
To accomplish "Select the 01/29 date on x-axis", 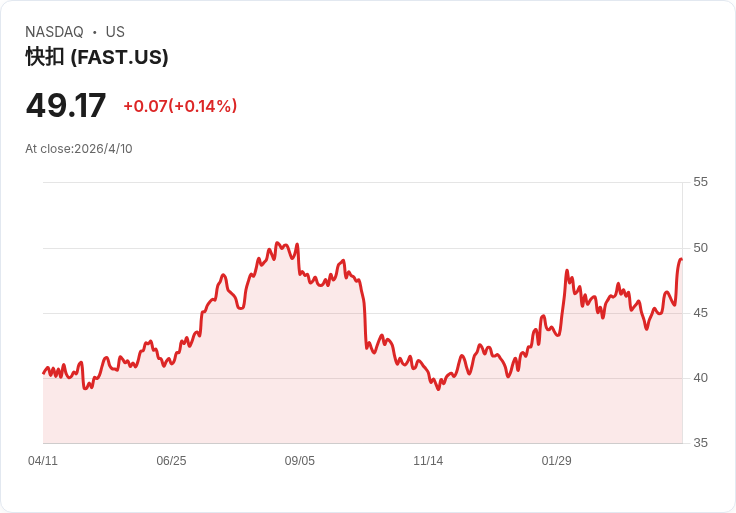I will [556, 461].
